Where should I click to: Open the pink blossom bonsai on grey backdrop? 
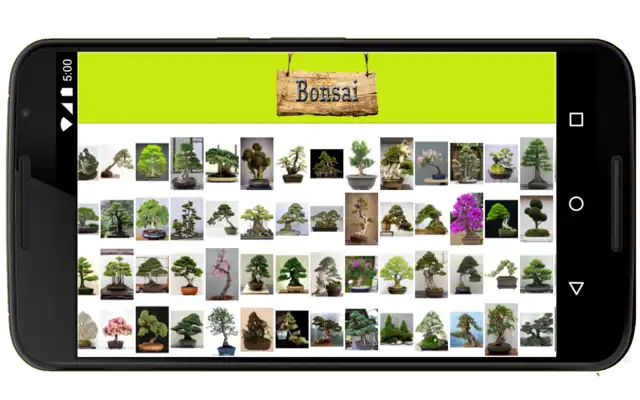pos(431,164)
